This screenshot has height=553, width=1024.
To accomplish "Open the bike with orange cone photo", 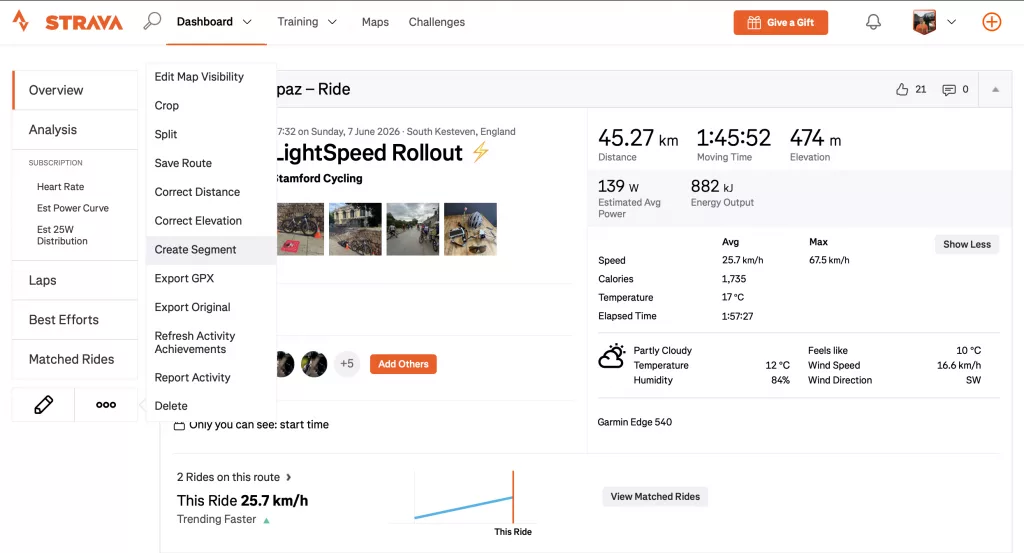I will [x=300, y=229].
